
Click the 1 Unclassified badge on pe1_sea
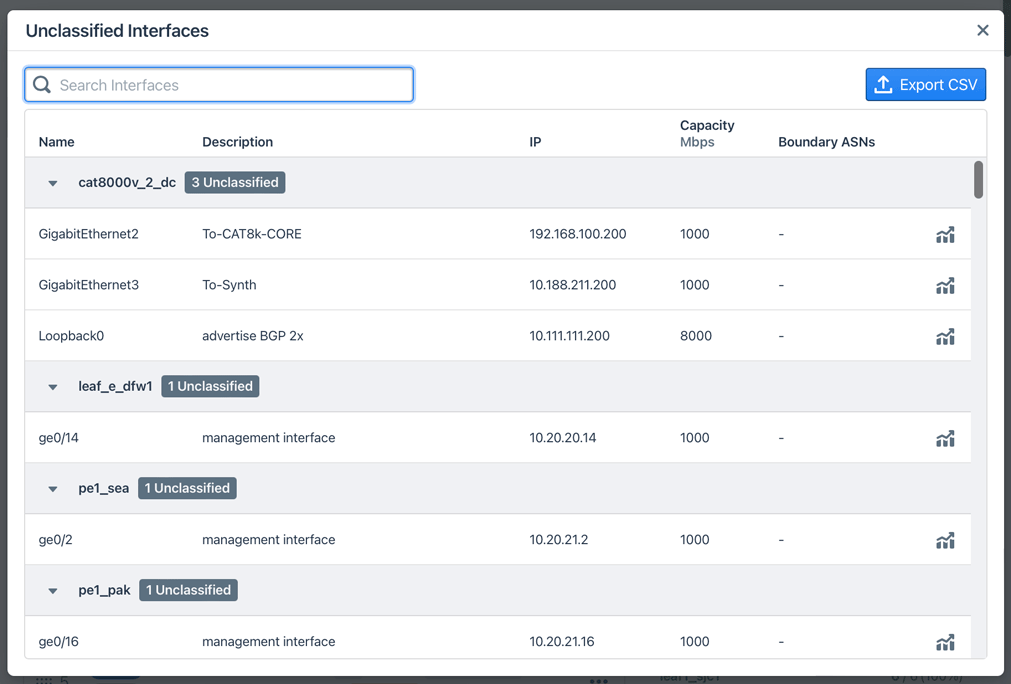[186, 488]
